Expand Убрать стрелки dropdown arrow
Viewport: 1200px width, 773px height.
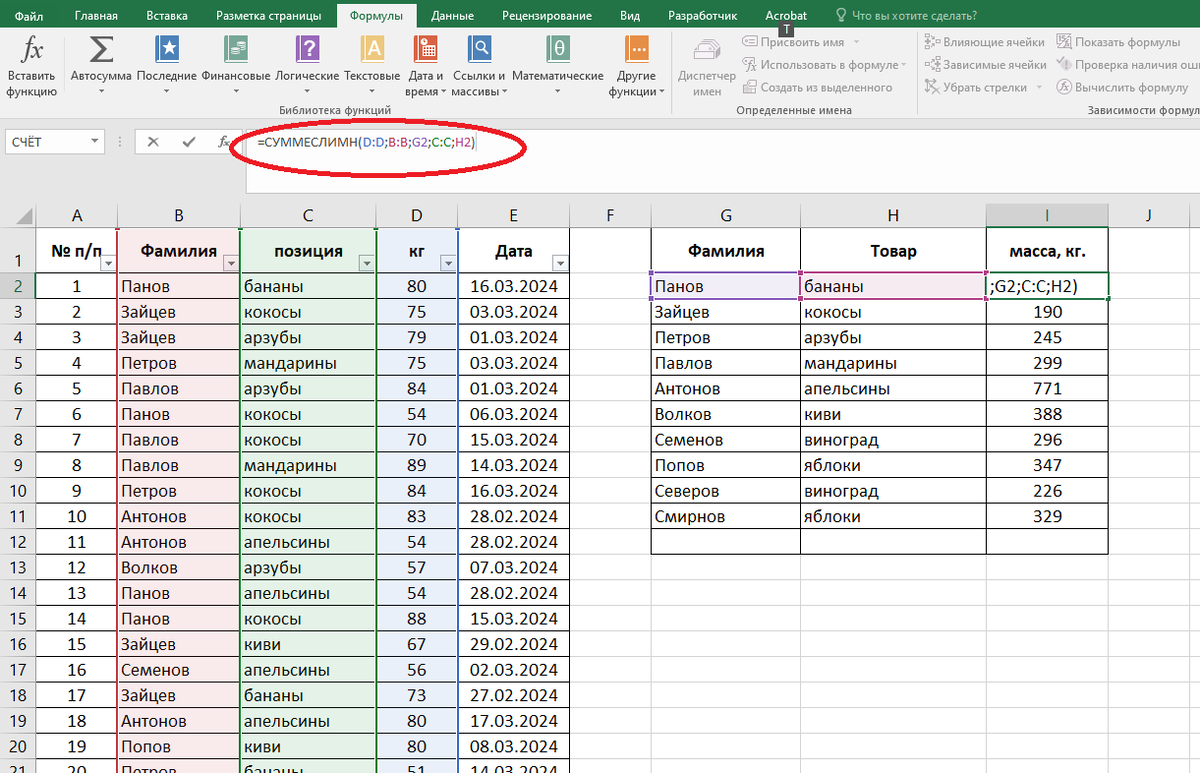point(1039,87)
